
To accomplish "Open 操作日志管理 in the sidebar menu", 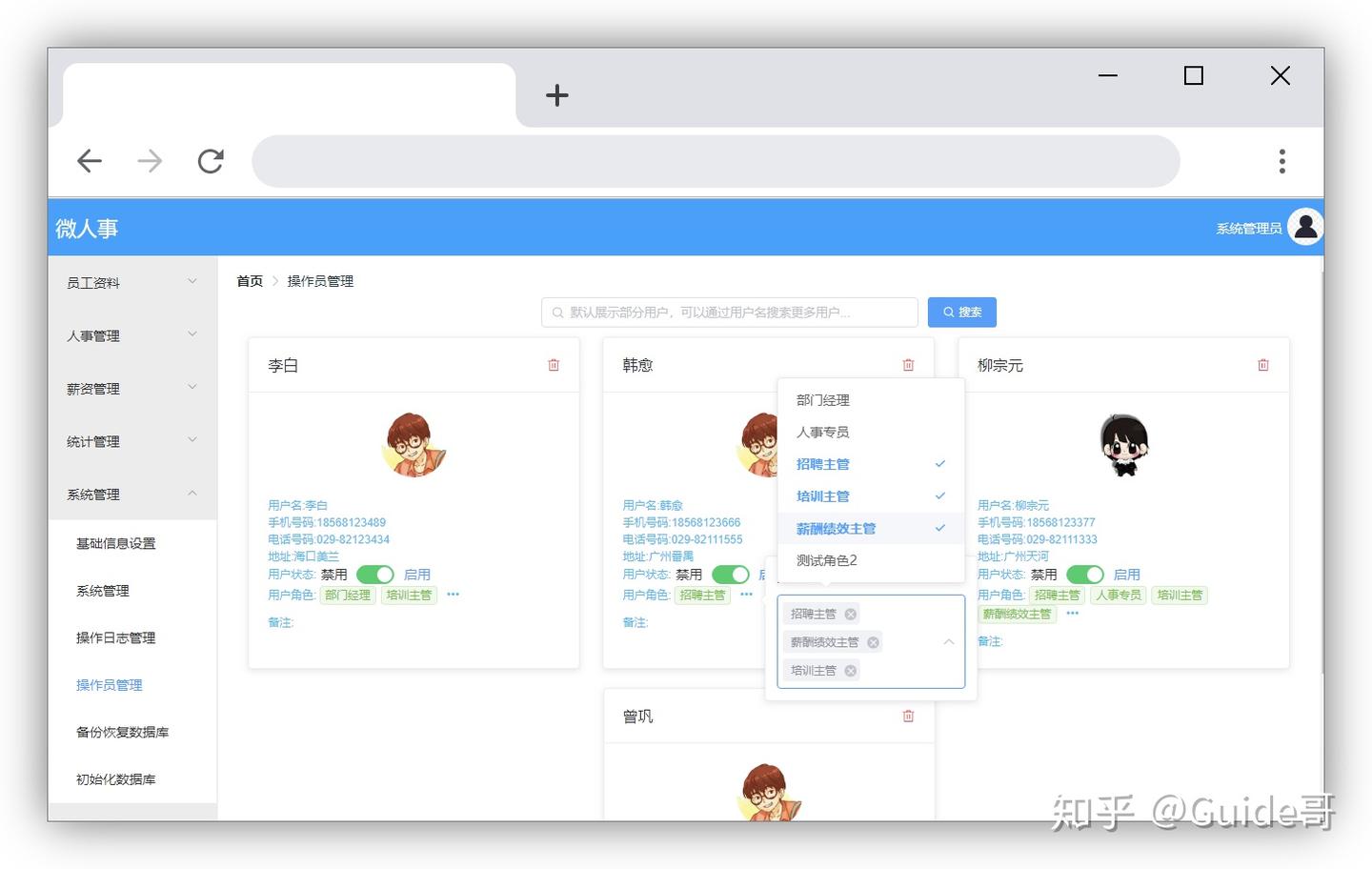I will click(116, 637).
